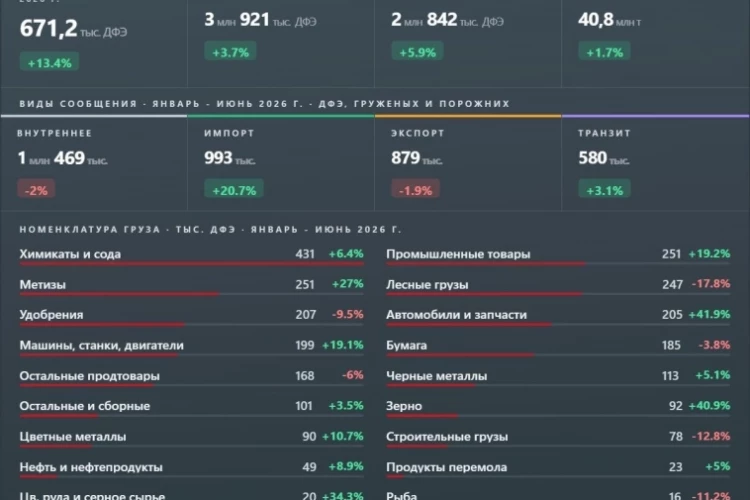Click the 879 тыс. export value
The height and width of the screenshot is (500, 750).
[x=417, y=158]
